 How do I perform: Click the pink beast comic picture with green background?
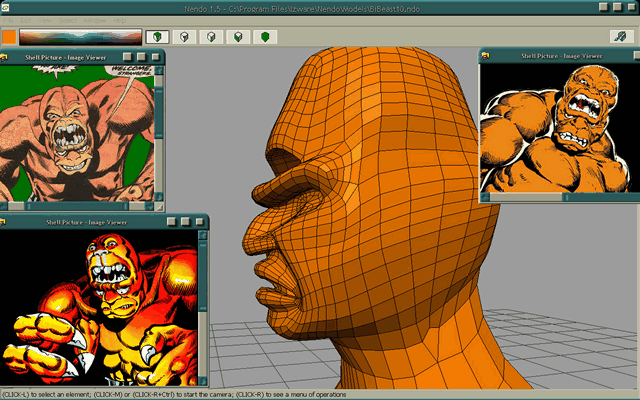pyautogui.click(x=77, y=133)
